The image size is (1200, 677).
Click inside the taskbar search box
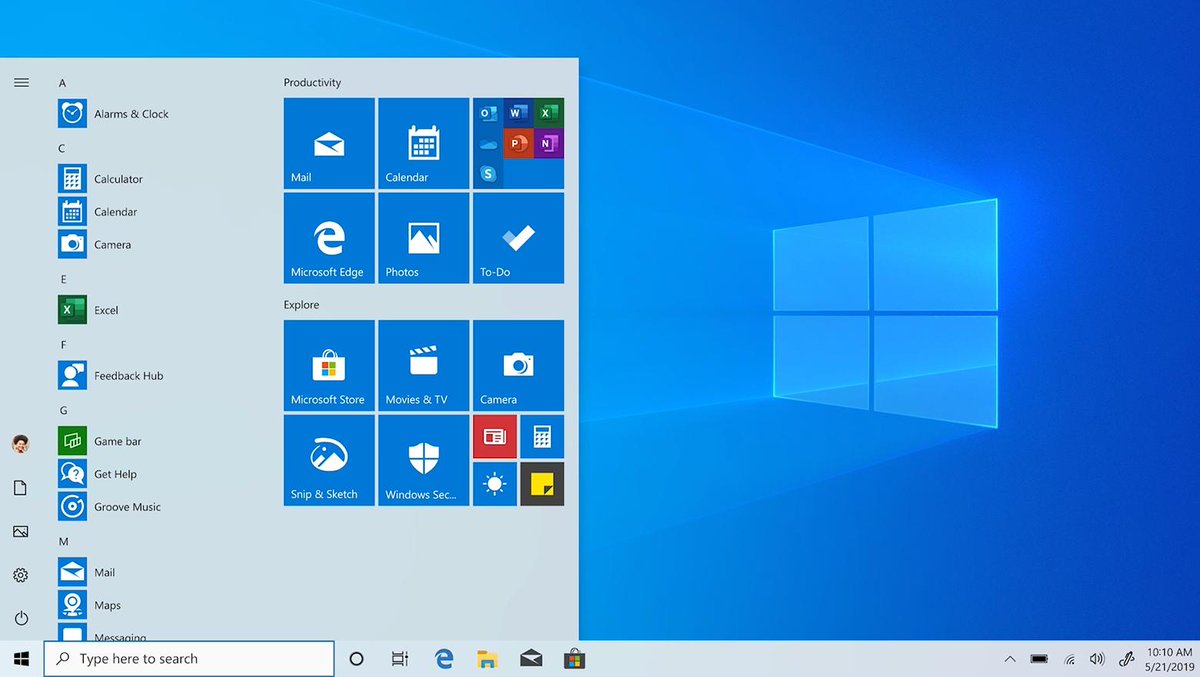click(190, 658)
